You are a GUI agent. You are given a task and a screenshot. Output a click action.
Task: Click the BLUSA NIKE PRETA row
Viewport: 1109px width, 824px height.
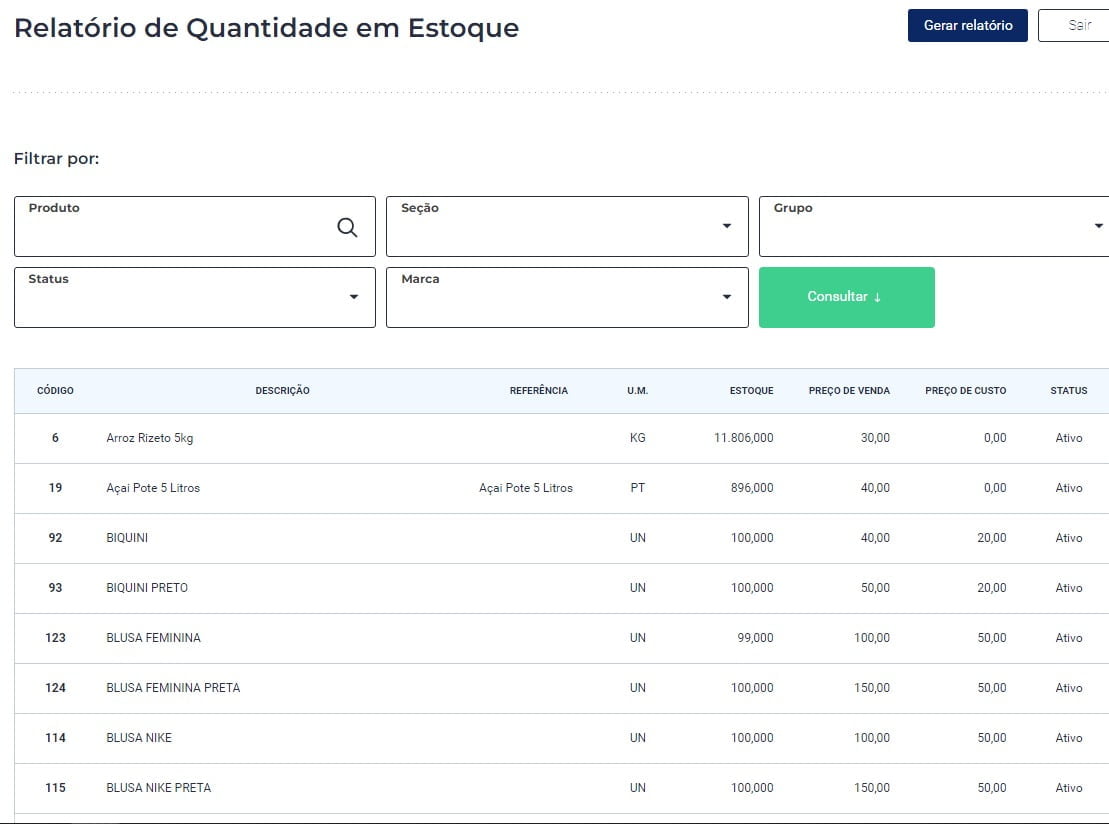coord(158,788)
